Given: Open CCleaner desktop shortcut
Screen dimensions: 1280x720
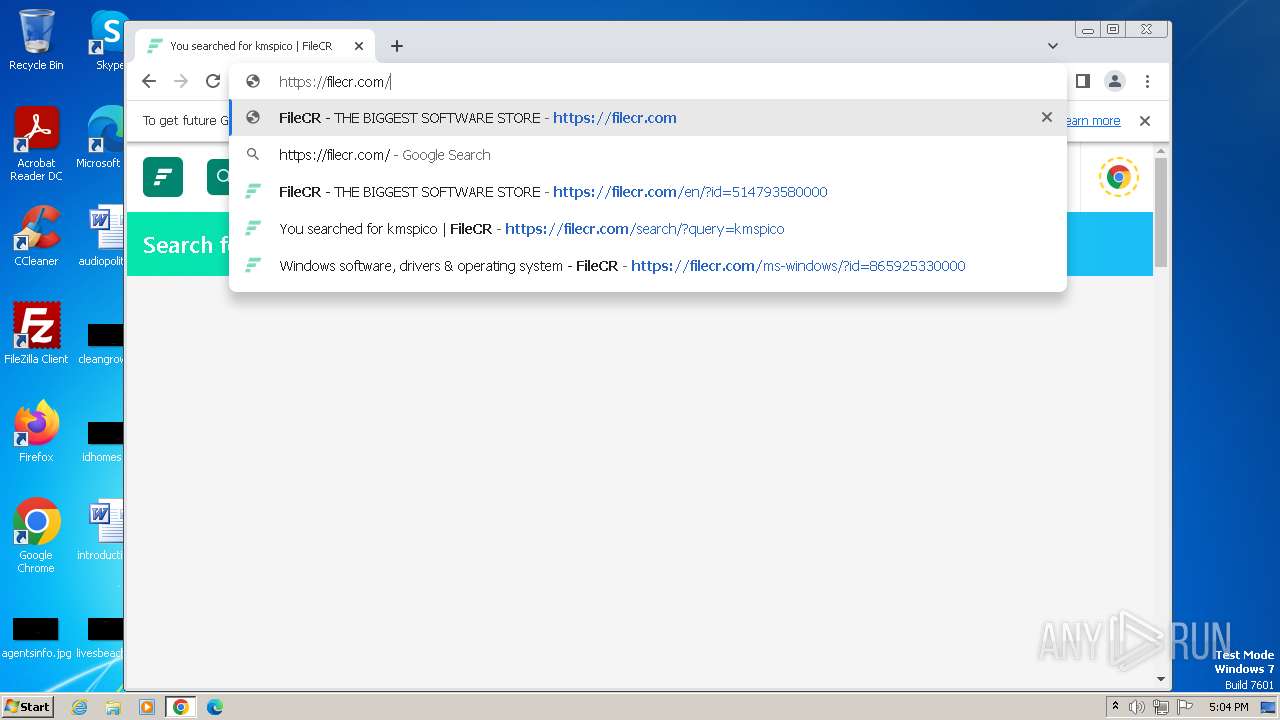Looking at the screenshot, I should point(36,236).
